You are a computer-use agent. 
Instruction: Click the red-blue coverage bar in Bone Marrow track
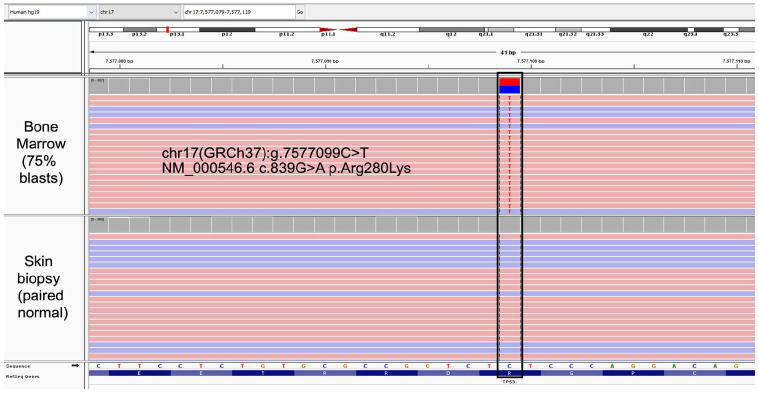pyautogui.click(x=510, y=86)
